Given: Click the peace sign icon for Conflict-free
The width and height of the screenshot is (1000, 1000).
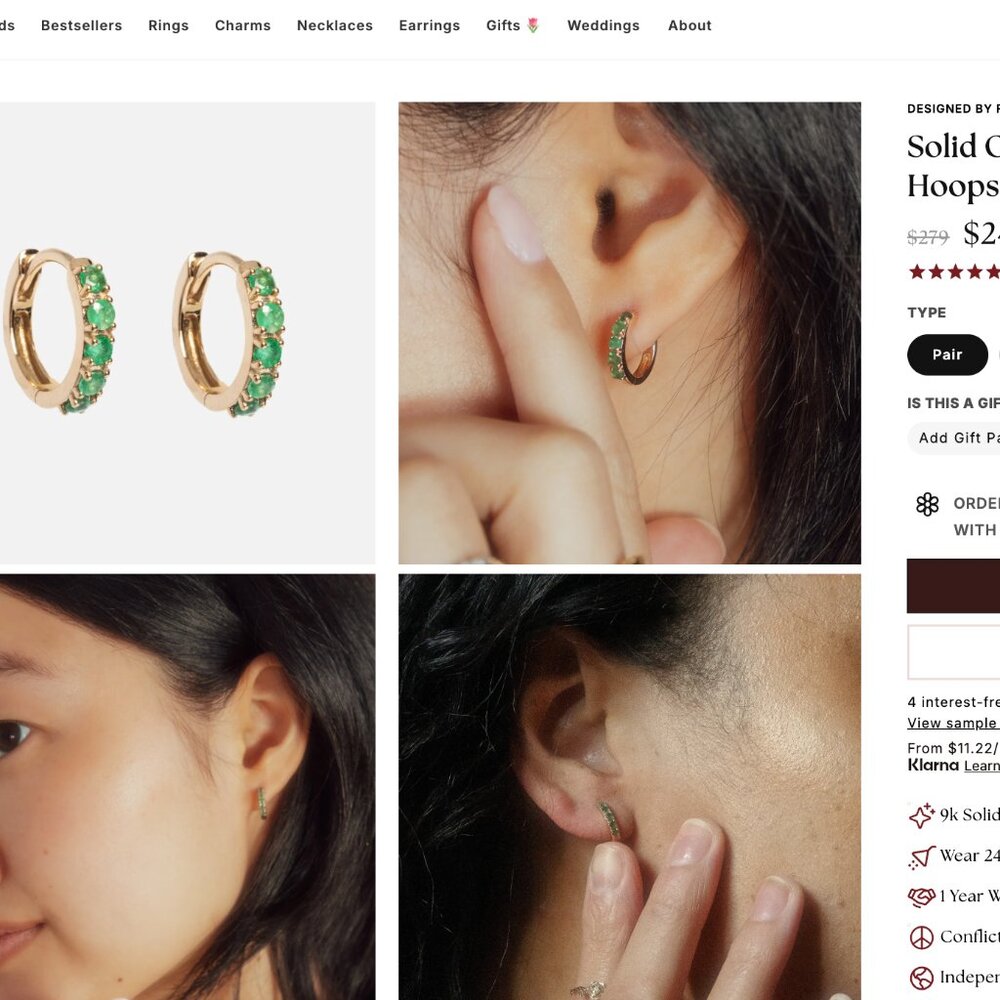Looking at the screenshot, I should point(920,936).
